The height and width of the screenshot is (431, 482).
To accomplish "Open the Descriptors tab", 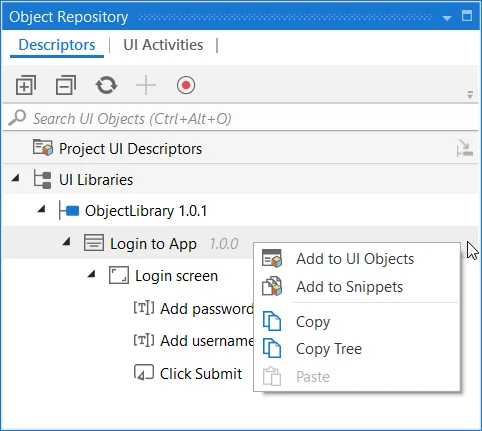I will [x=57, y=45].
